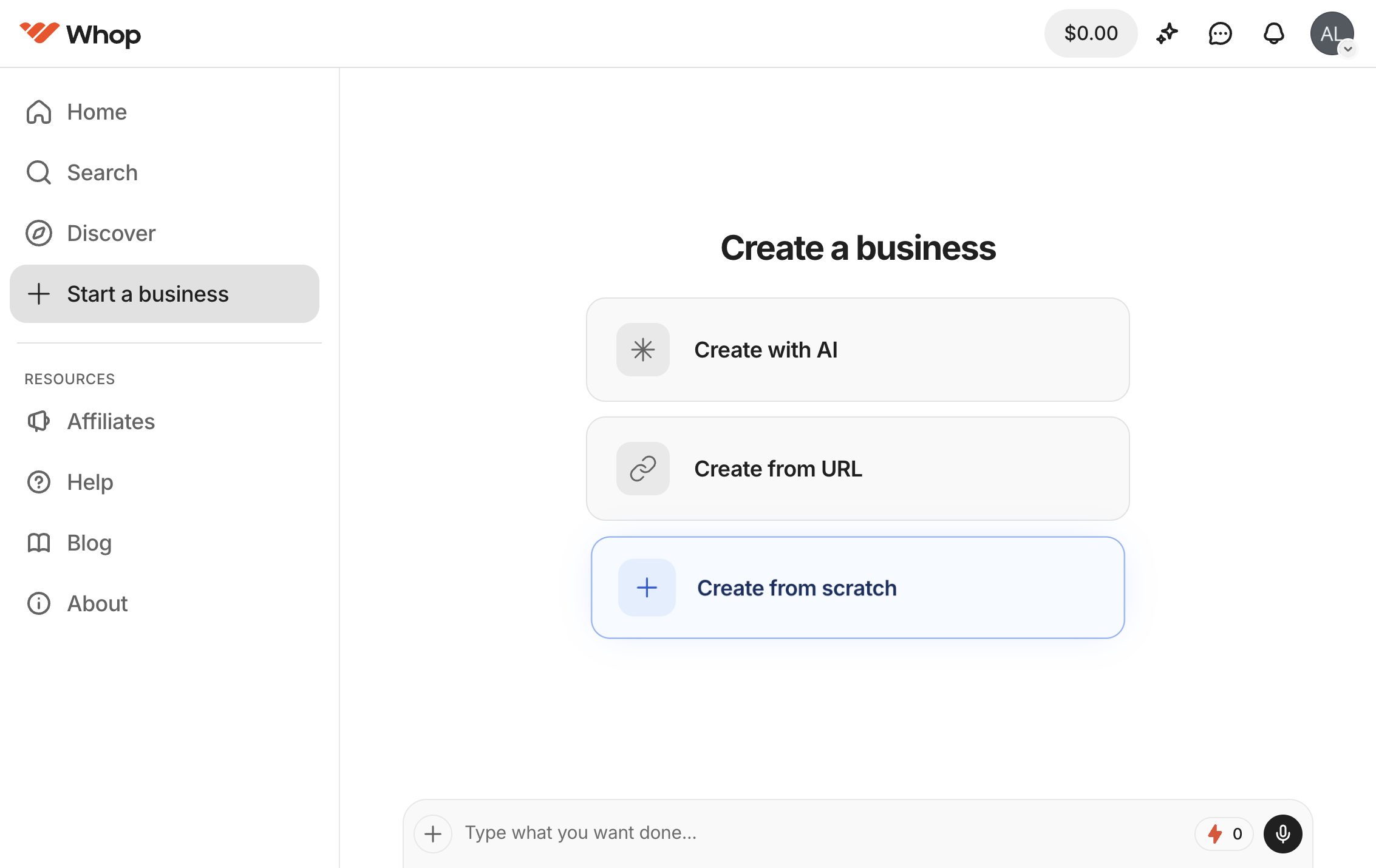Open Affiliates resource link
1376x868 pixels.
(165, 421)
